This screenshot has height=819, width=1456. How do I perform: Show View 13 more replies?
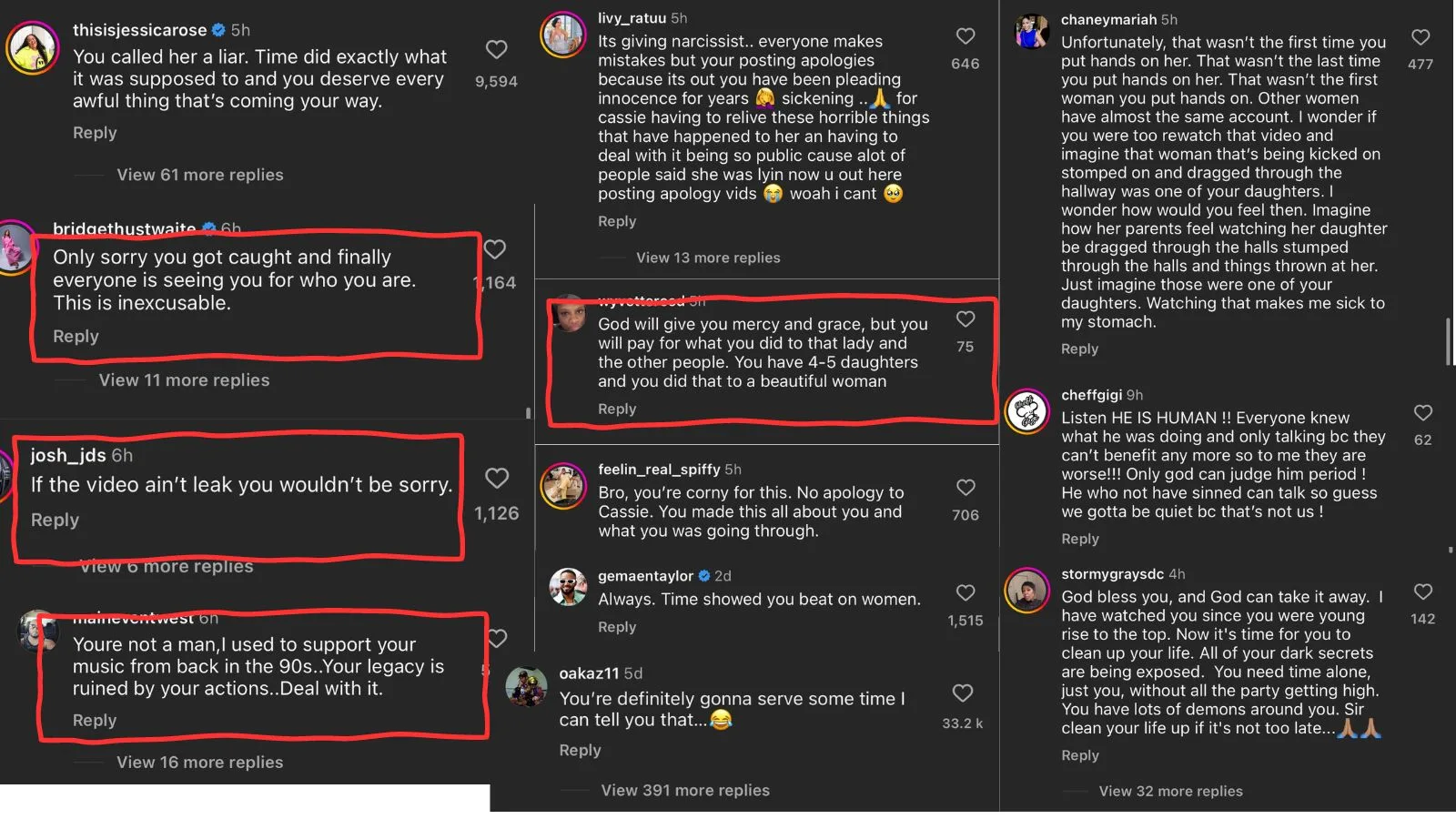tap(708, 258)
